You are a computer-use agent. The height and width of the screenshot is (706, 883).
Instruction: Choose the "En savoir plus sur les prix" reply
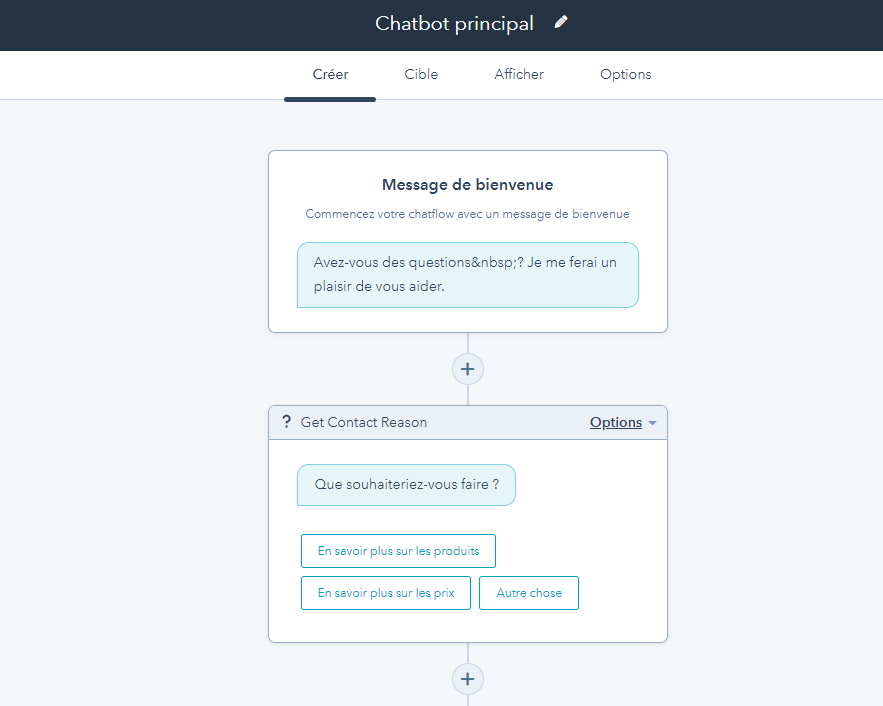click(x=386, y=593)
